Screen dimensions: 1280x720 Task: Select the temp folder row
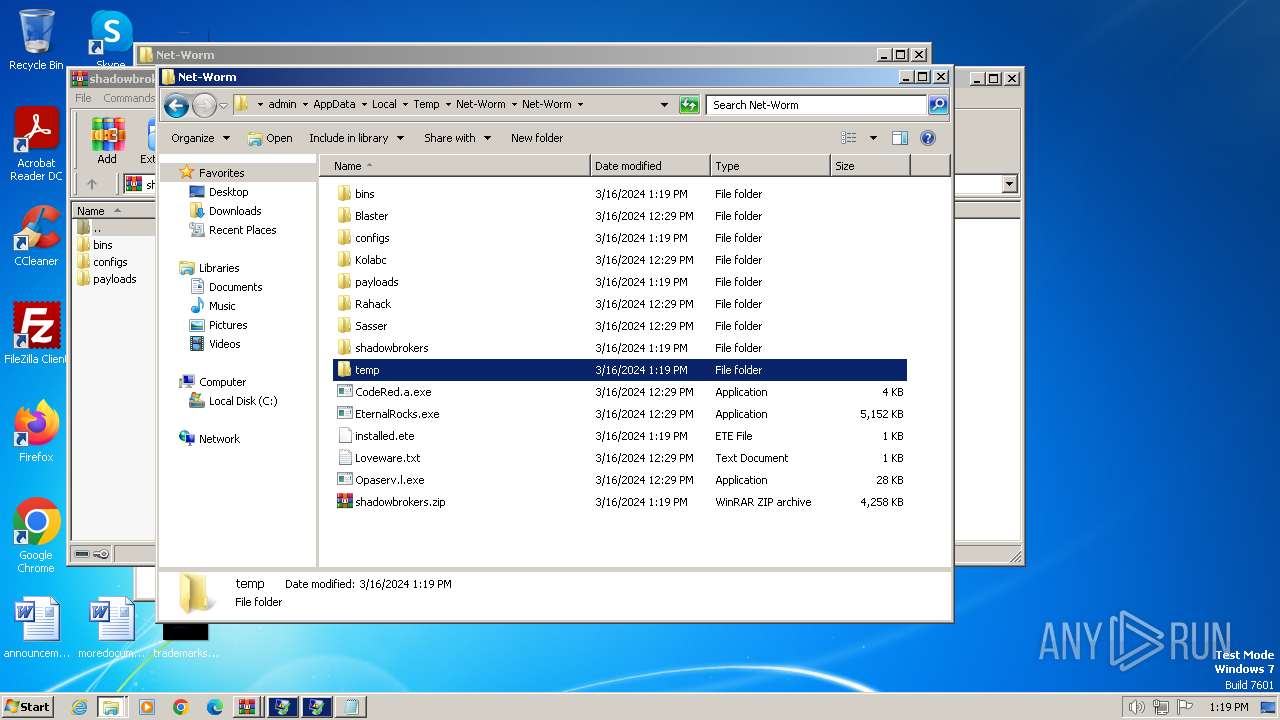(620, 370)
